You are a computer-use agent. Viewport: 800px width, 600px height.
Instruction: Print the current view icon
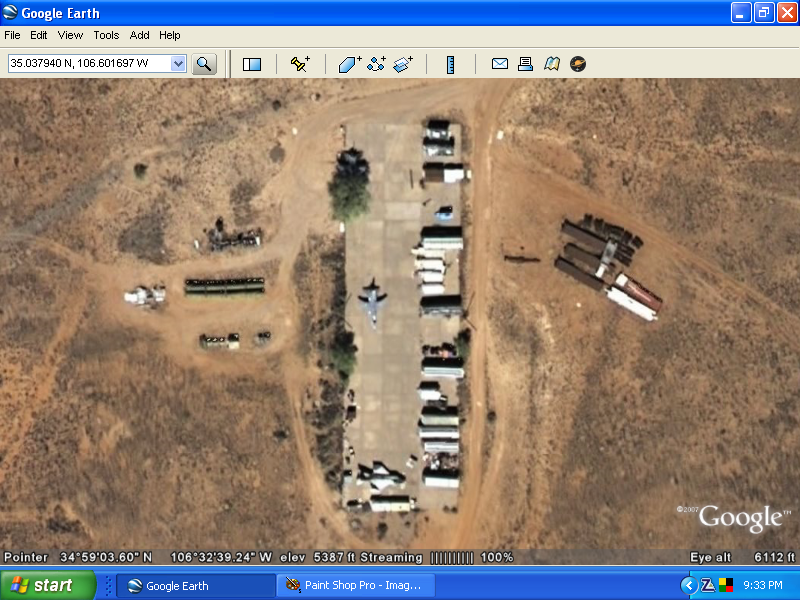pos(526,64)
